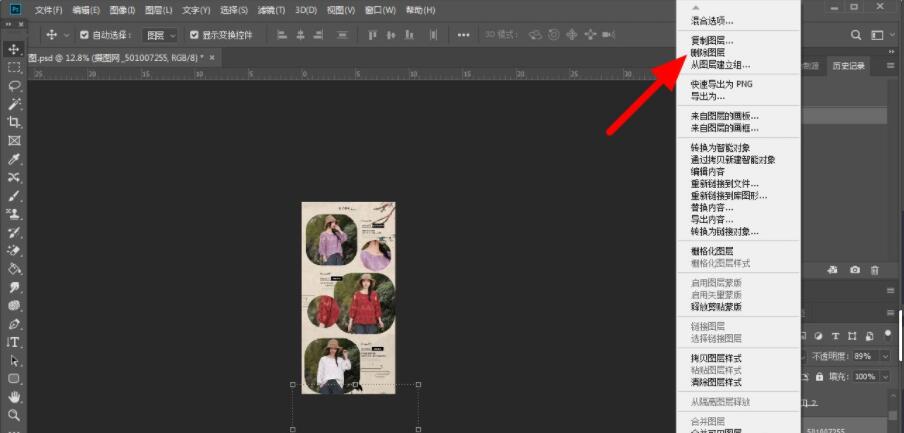Open the three-dots more align options
The width and height of the screenshot is (904, 433).
[463, 35]
